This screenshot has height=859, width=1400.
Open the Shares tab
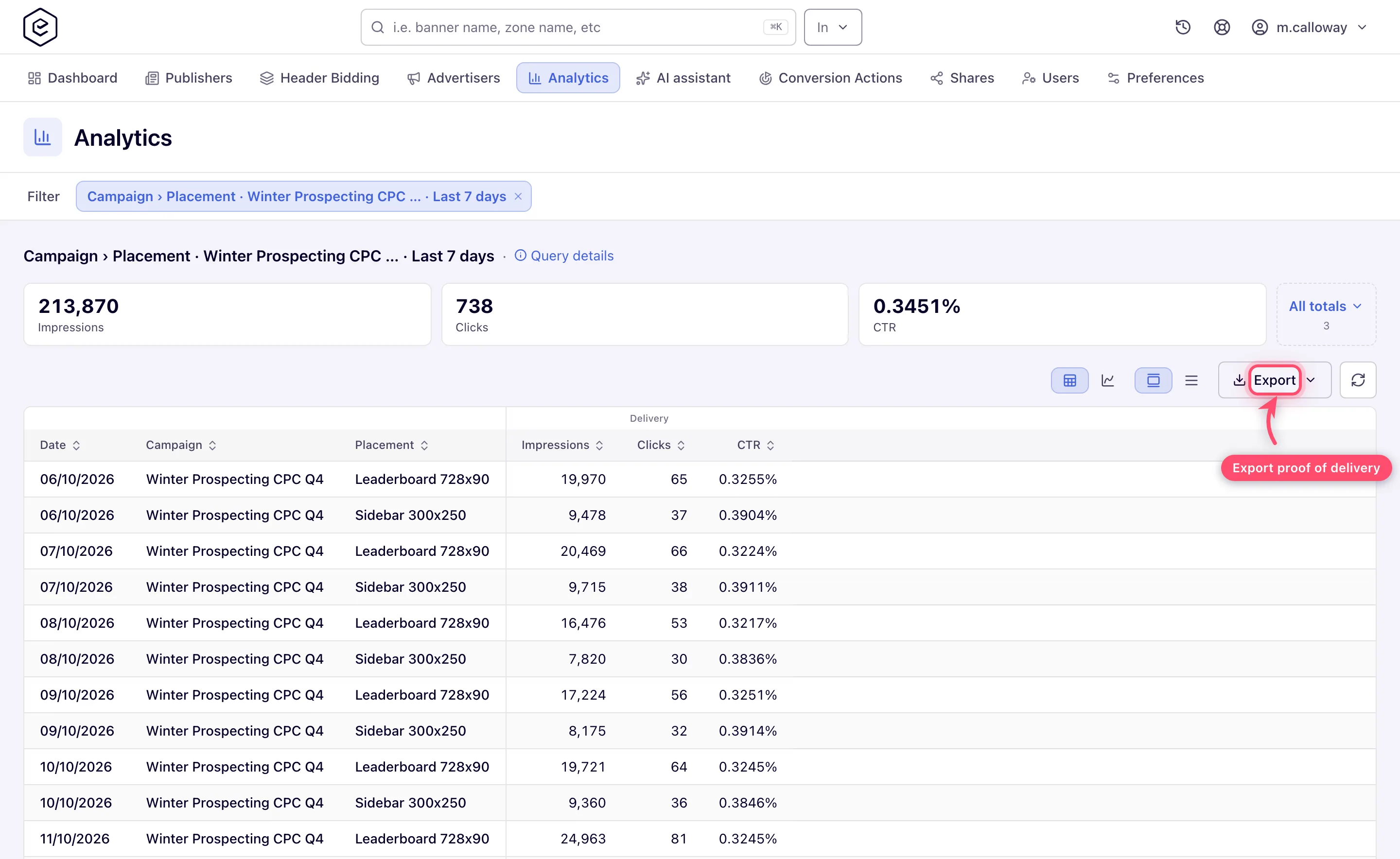coord(962,78)
